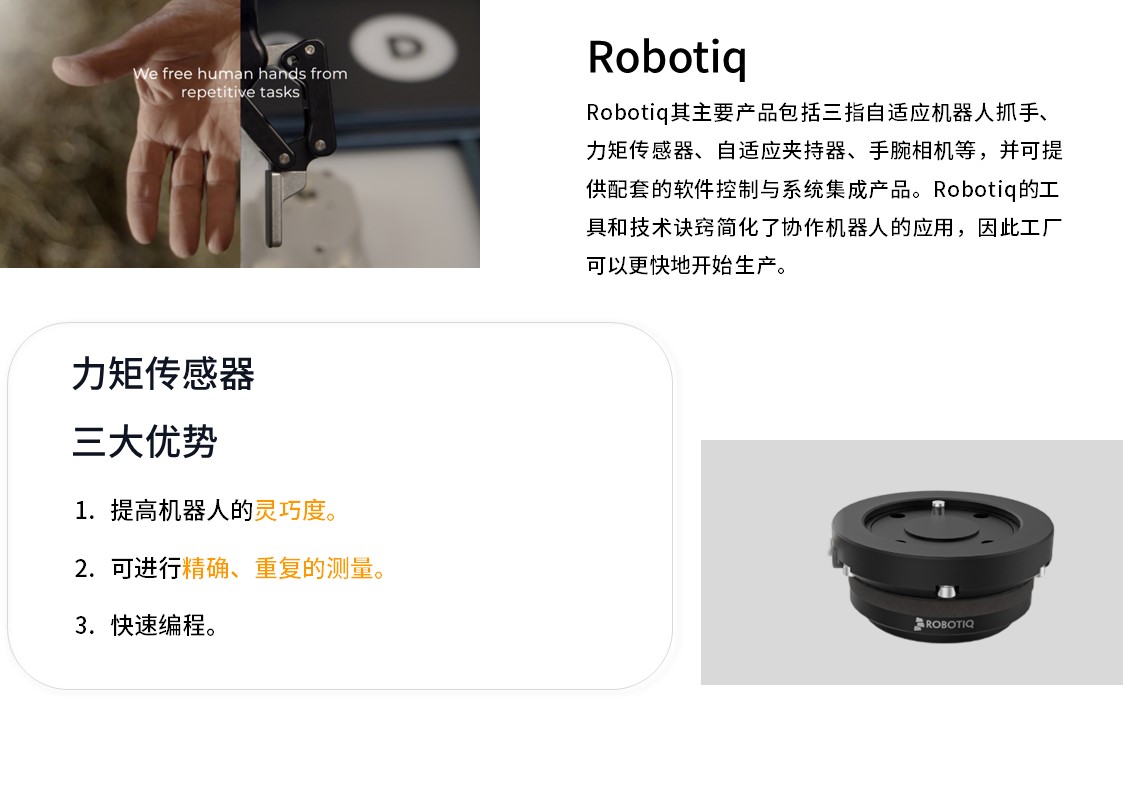Screen dimensions: 1123x794
Task: Click the top pin on the sensor
Action: [x=938, y=507]
